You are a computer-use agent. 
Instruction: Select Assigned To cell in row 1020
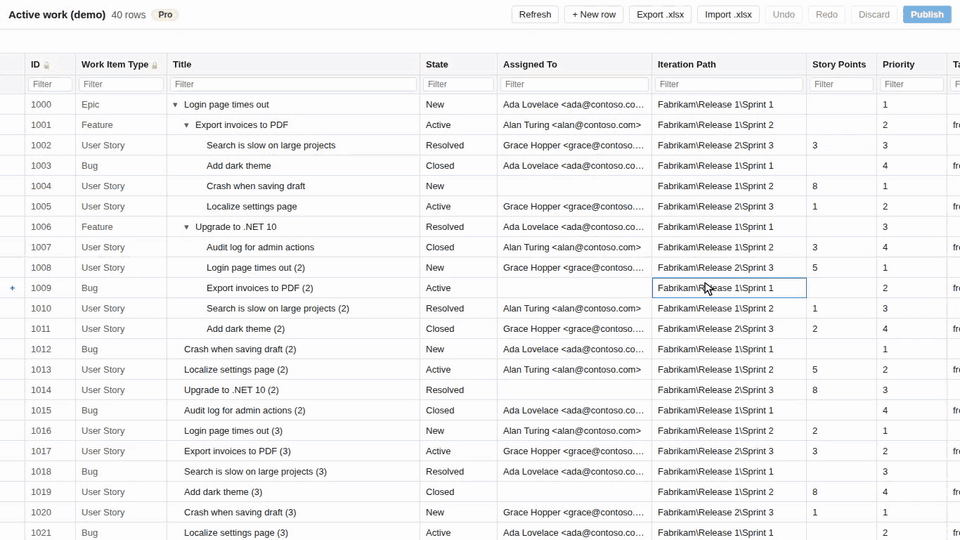574,512
